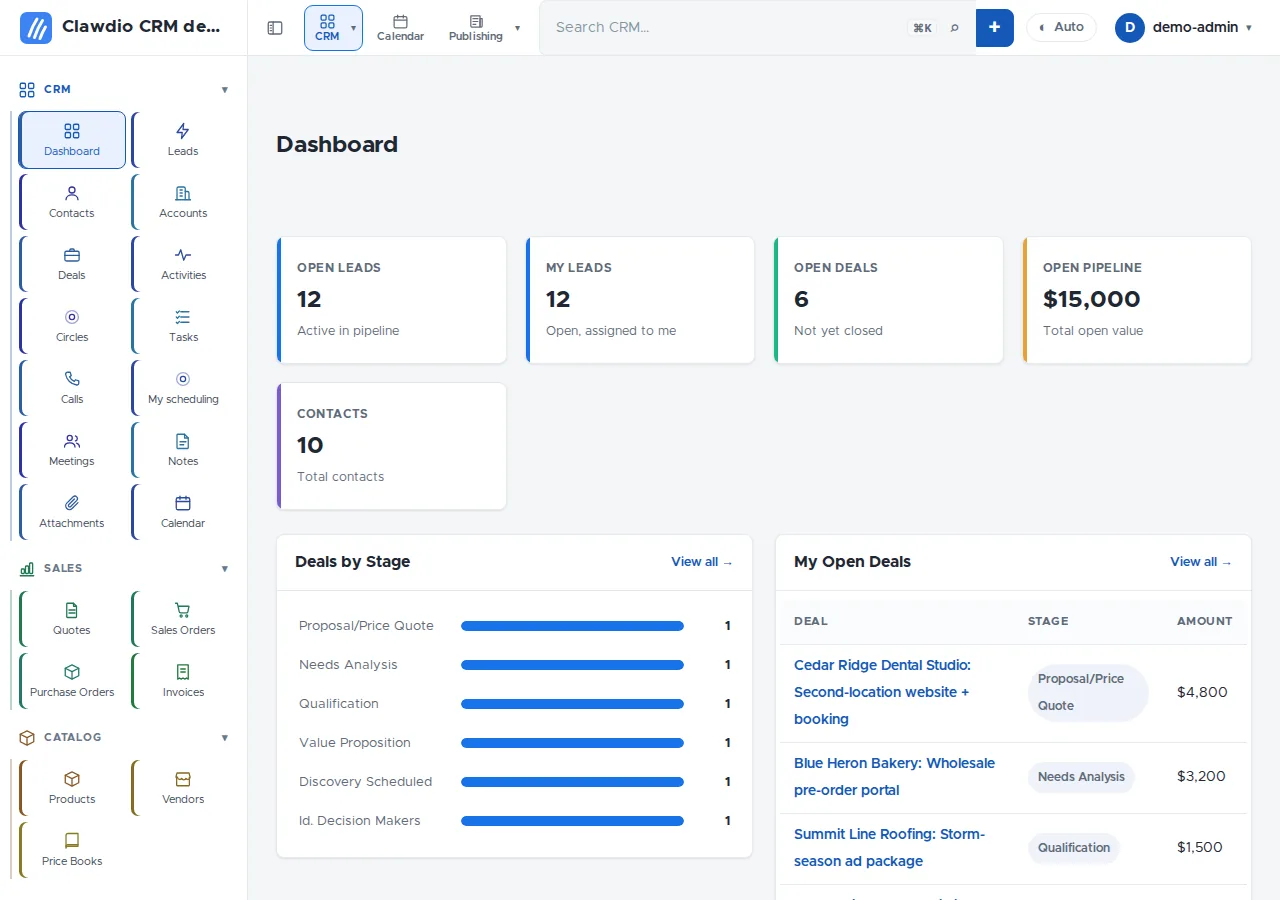
Task: Open Notes in the sidebar
Action: coord(183,450)
